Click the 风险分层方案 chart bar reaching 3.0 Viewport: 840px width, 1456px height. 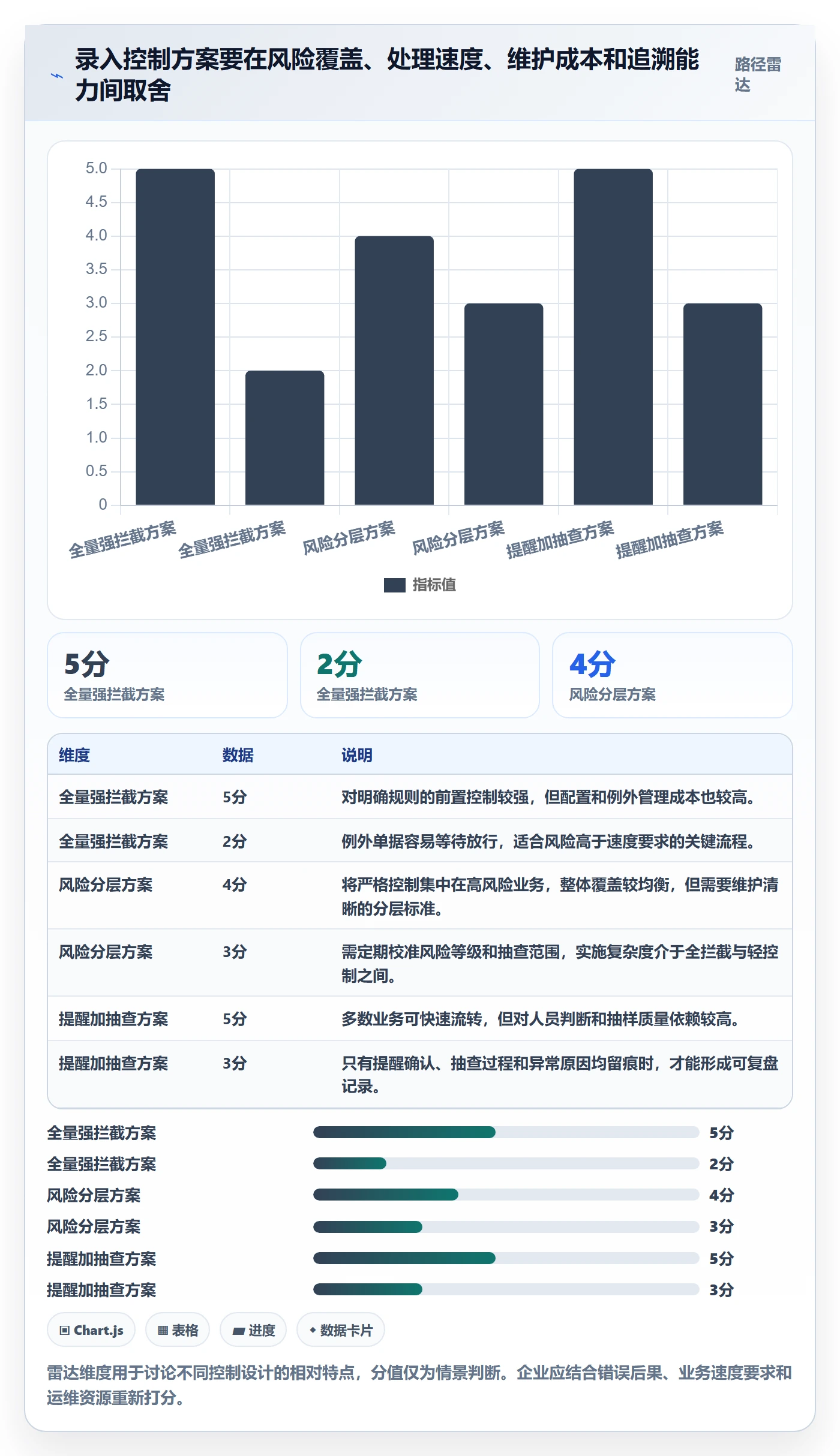[503, 404]
